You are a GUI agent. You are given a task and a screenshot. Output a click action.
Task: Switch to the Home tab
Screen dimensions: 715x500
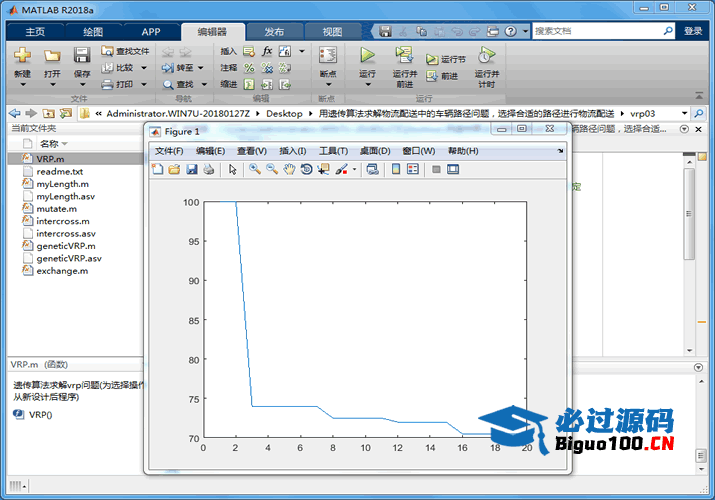point(35,32)
